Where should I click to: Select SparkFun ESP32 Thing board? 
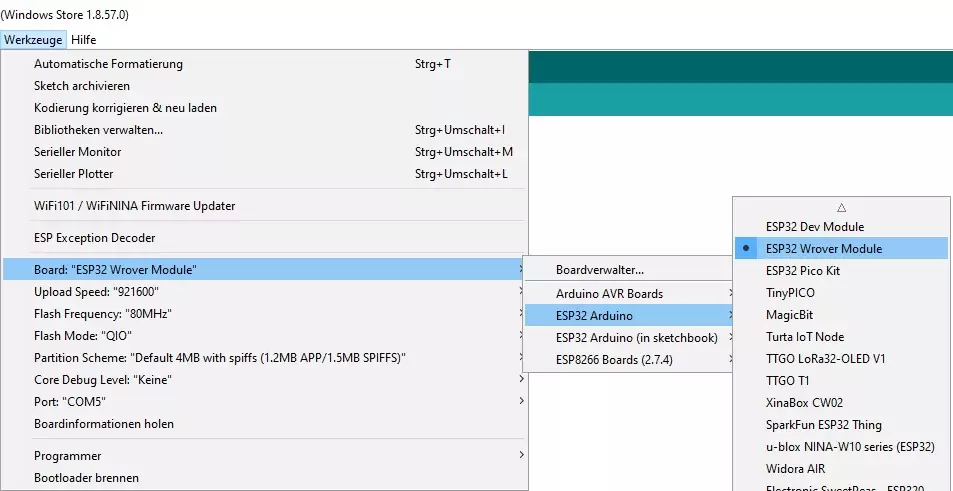click(x=841, y=425)
